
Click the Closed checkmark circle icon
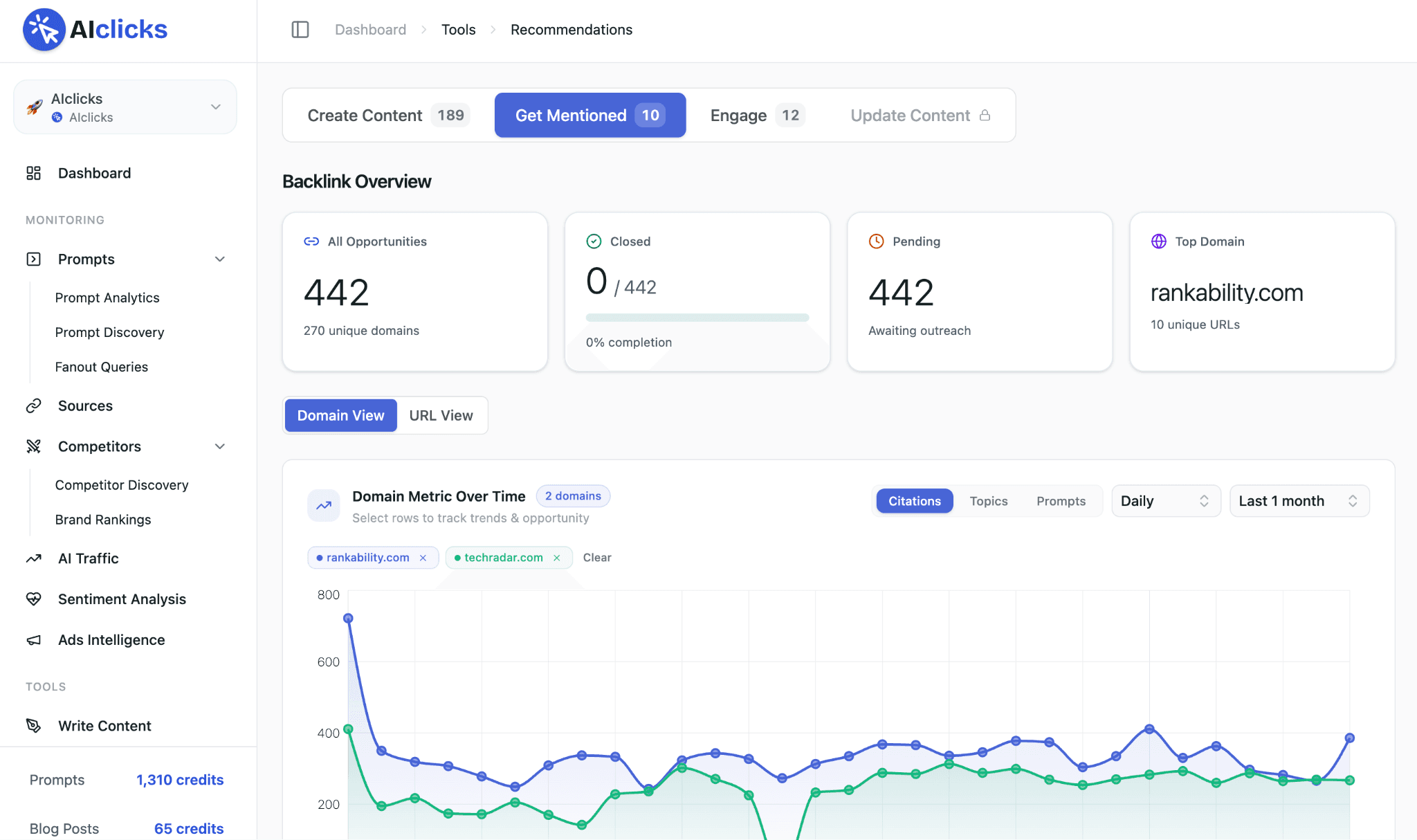pyautogui.click(x=594, y=241)
